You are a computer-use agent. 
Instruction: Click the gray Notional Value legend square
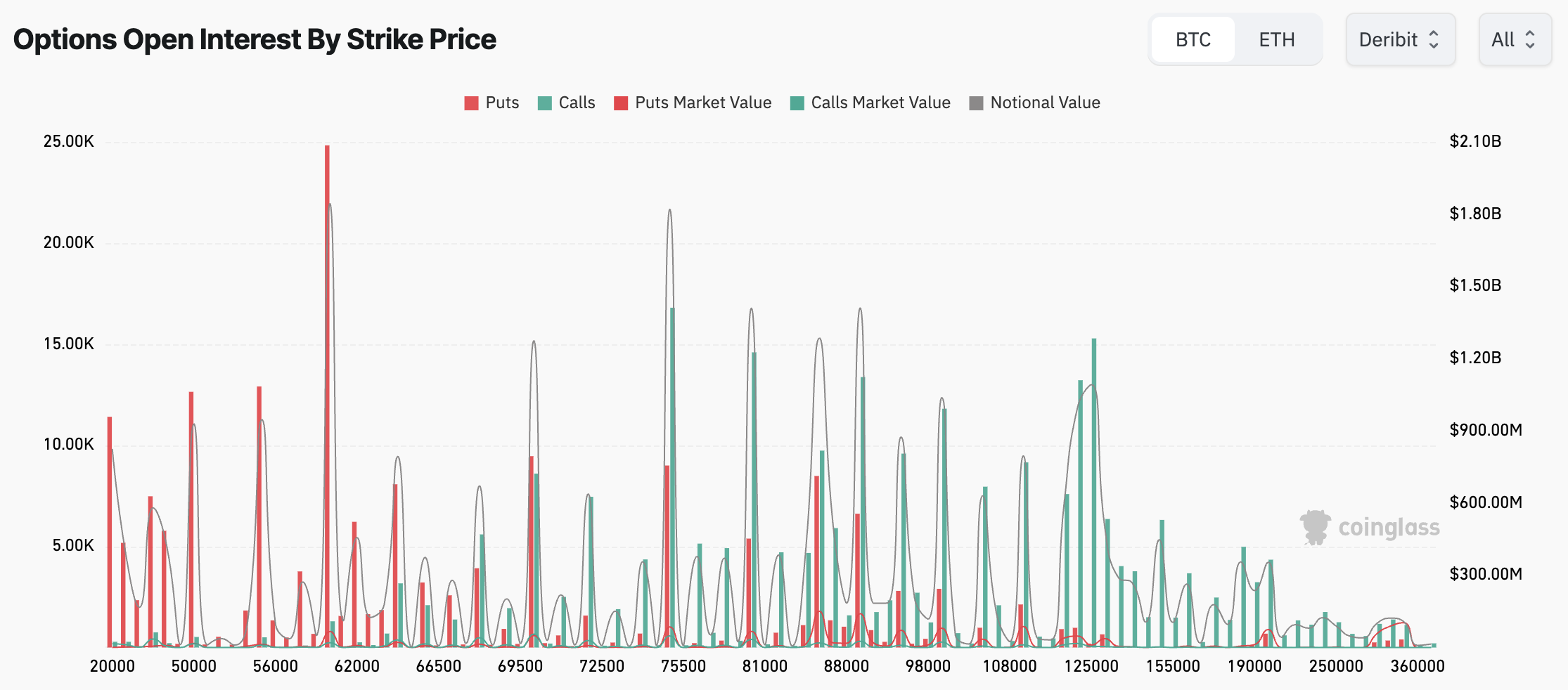(x=977, y=103)
